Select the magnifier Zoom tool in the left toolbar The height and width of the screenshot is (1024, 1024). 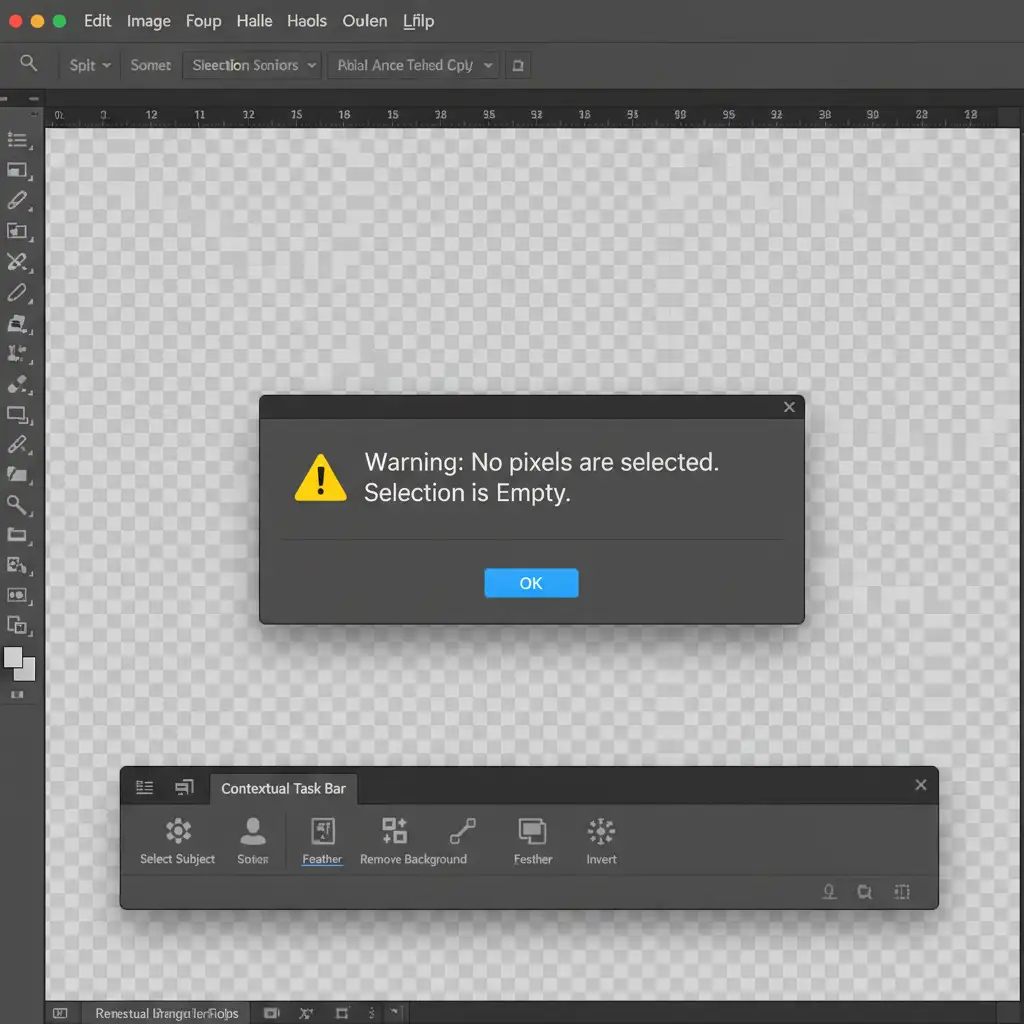click(x=17, y=504)
